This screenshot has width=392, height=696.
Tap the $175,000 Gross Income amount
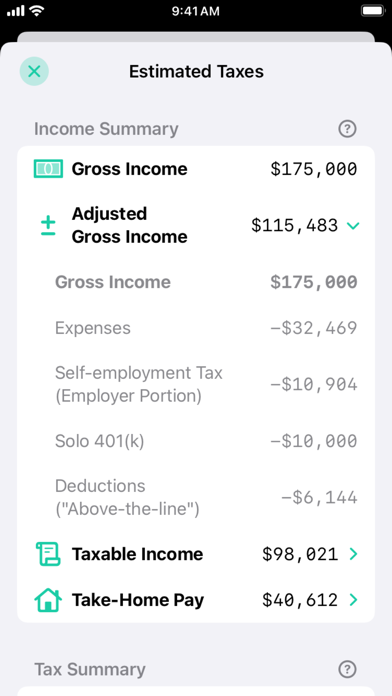coord(314,169)
